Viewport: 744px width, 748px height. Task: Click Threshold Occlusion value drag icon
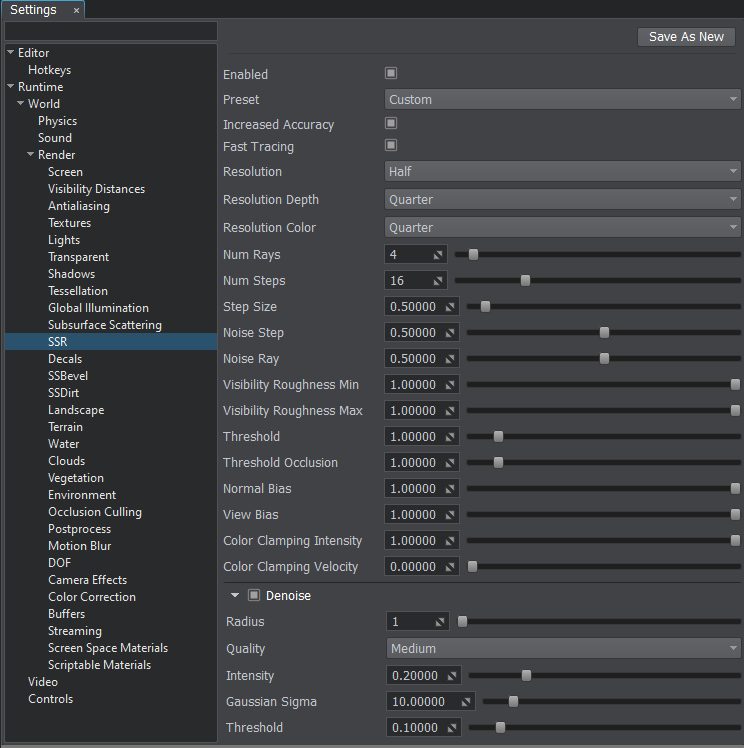[450, 463]
